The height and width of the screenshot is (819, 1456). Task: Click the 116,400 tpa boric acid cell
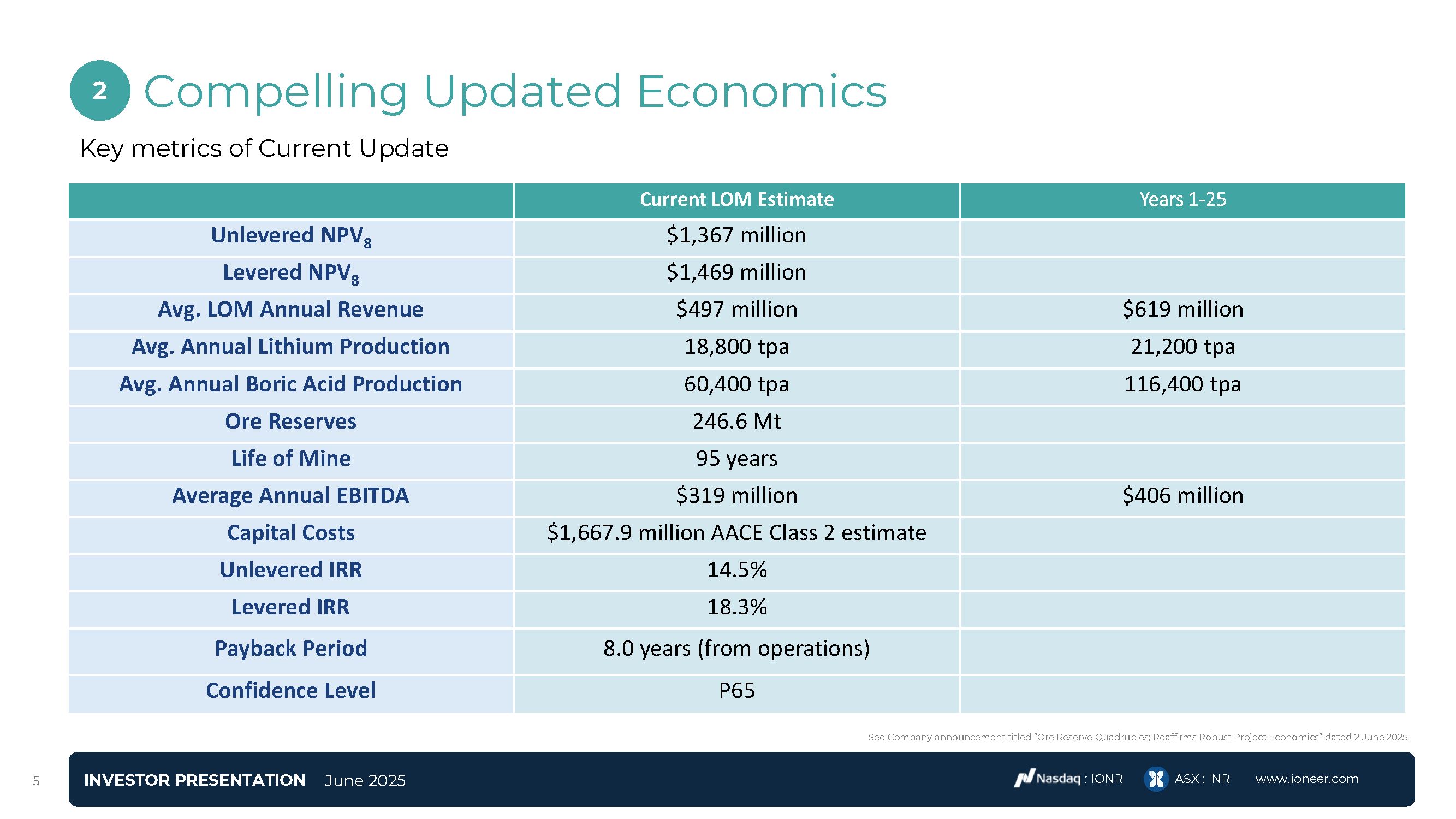(1182, 384)
